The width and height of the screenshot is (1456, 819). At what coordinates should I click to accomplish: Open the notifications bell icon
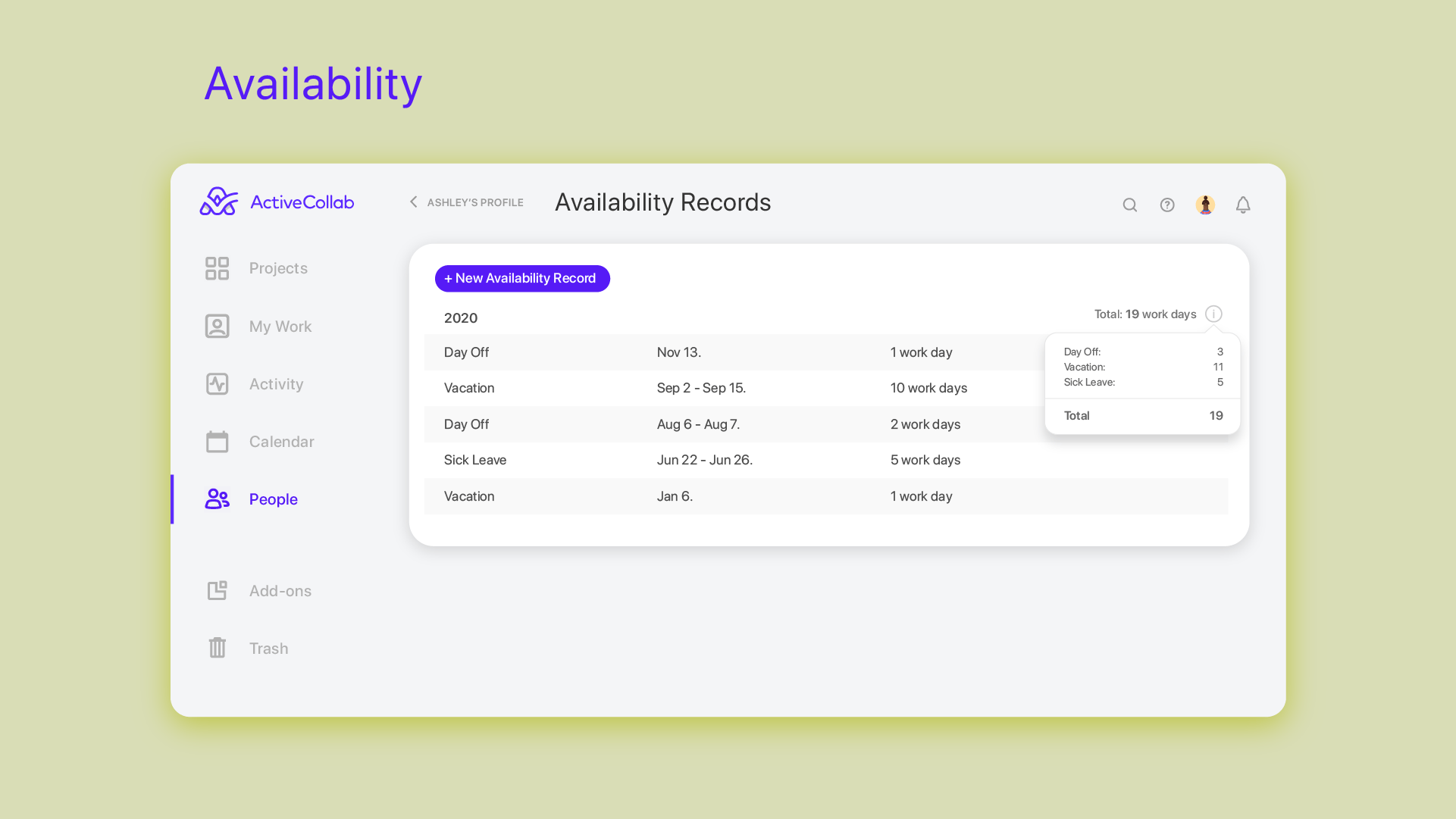pos(1243,205)
